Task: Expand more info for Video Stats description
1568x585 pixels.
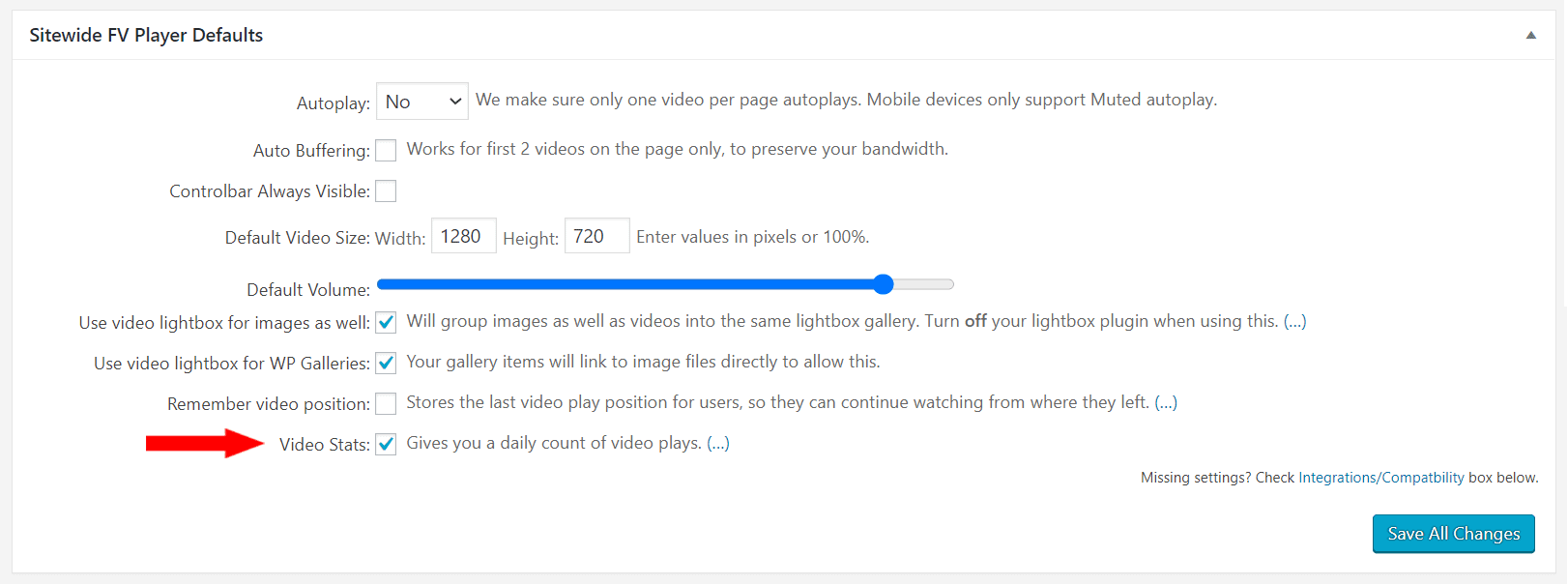Action: (x=718, y=443)
